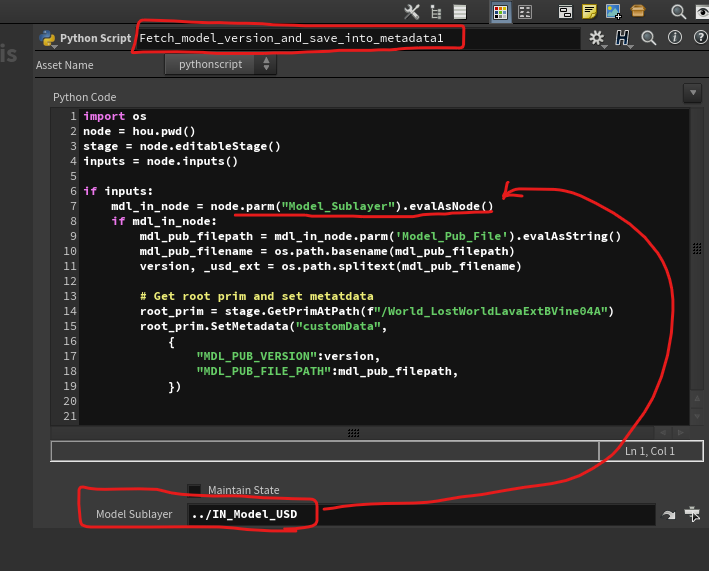Jump to Model Sublayer operator arrow

(x=669, y=514)
